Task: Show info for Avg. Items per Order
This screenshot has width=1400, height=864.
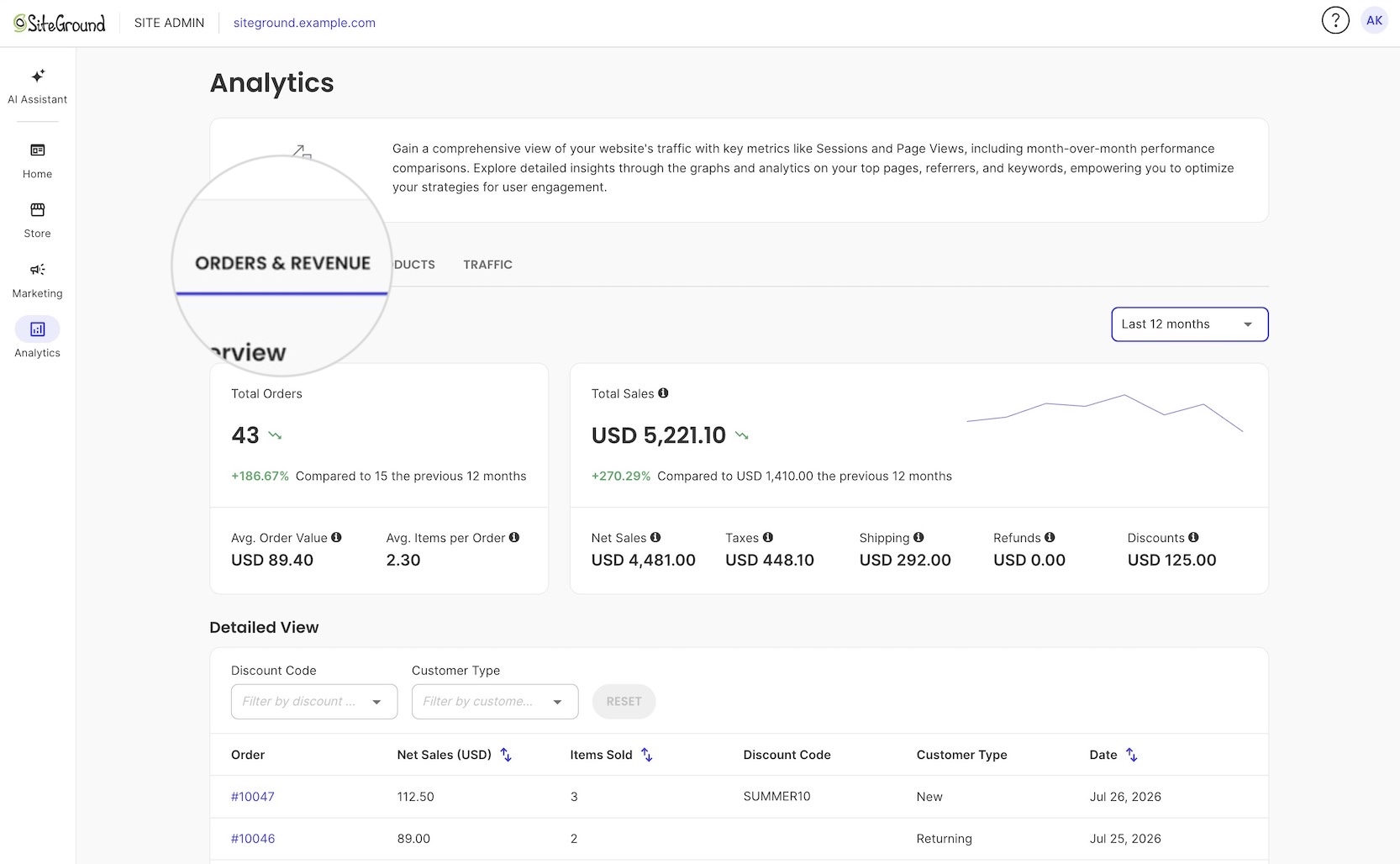Action: (514, 537)
